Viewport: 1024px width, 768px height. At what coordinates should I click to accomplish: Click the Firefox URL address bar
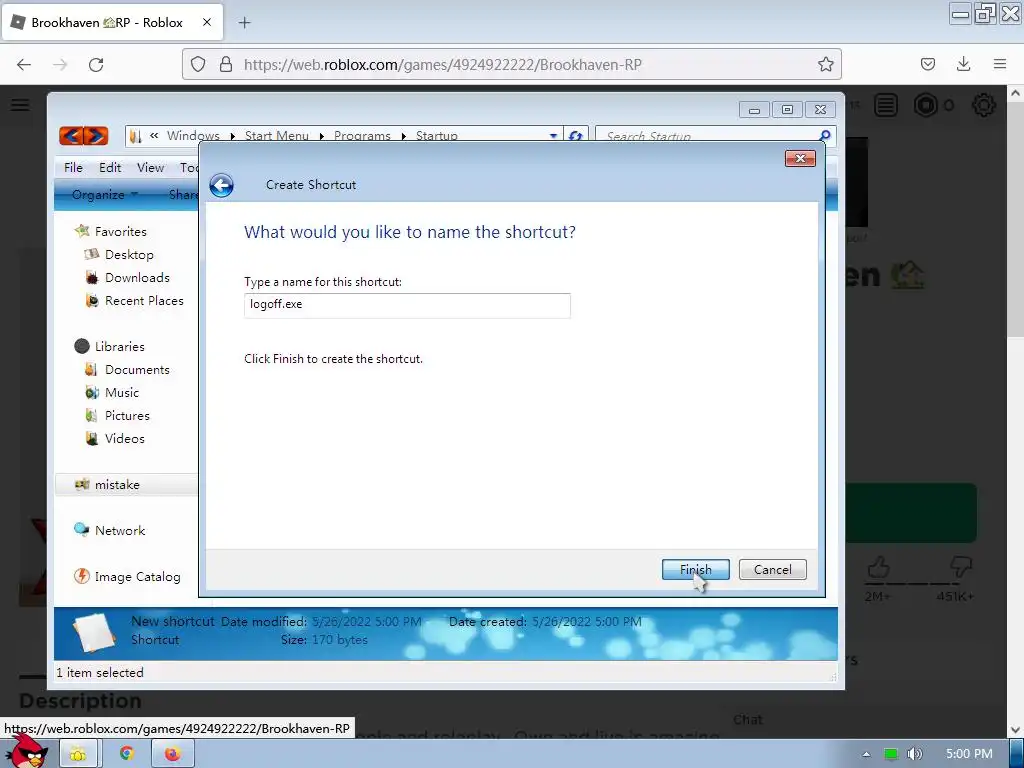click(512, 65)
